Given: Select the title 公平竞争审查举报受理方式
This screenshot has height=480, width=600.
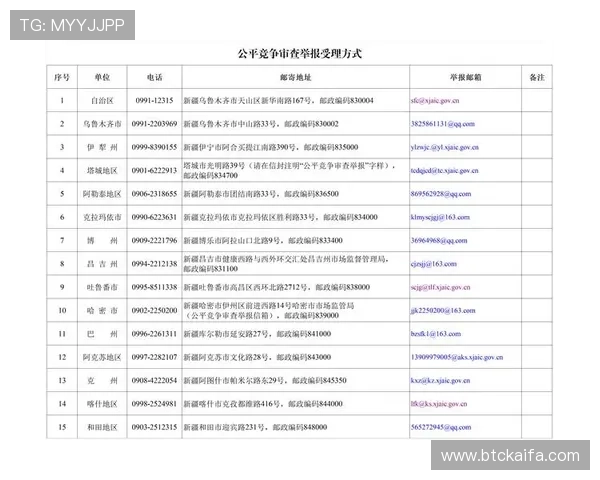Looking at the screenshot, I should (x=300, y=54).
